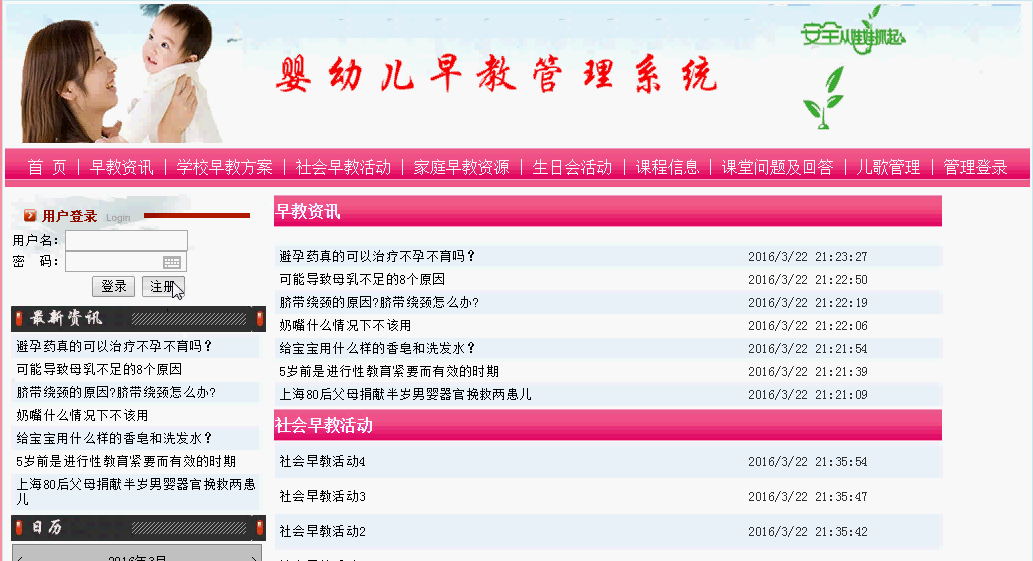1033x561 pixels.
Task: Click the orange arrow icon beside 用户登录
Action: 30,216
